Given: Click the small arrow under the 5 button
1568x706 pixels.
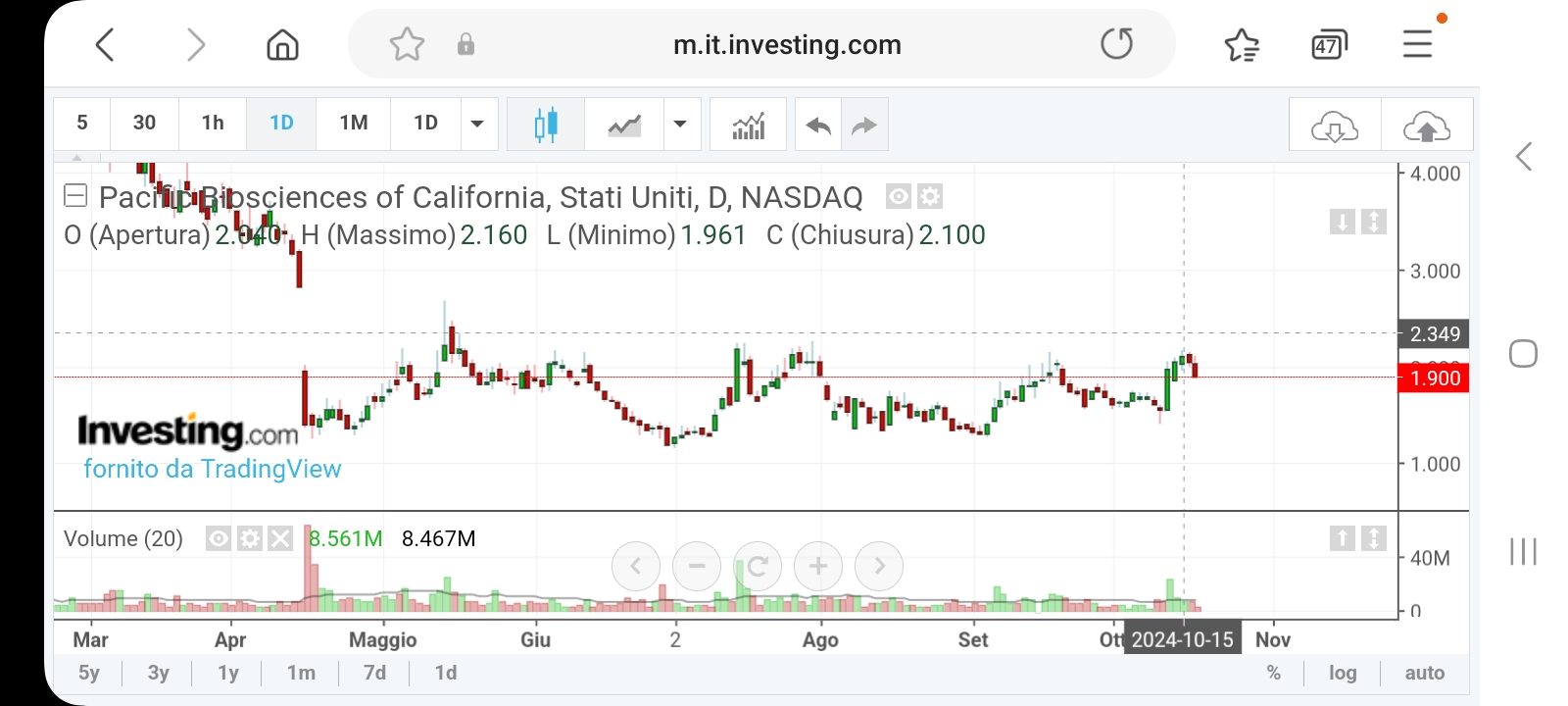Looking at the screenshot, I should tap(76, 157).
